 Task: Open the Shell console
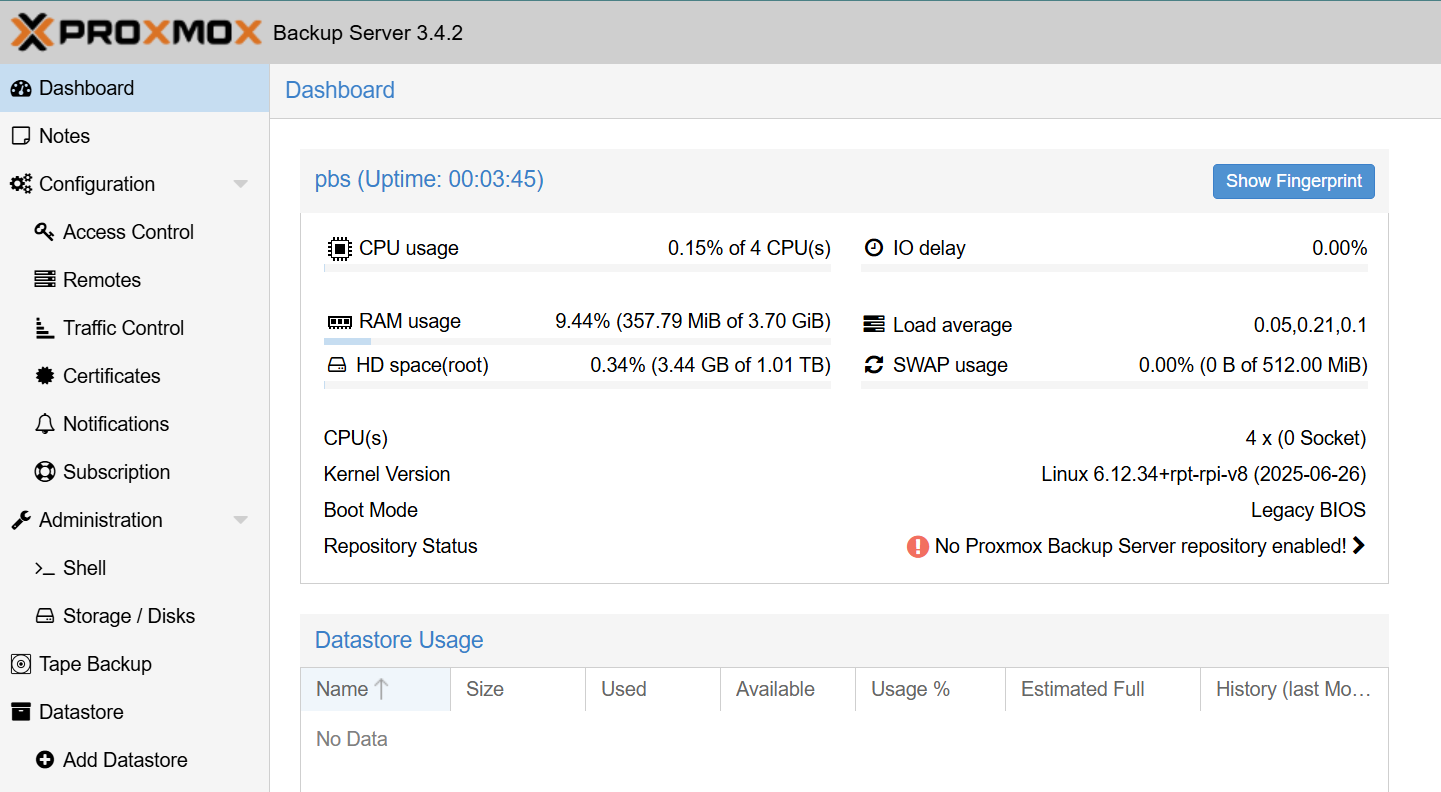(134, 568)
